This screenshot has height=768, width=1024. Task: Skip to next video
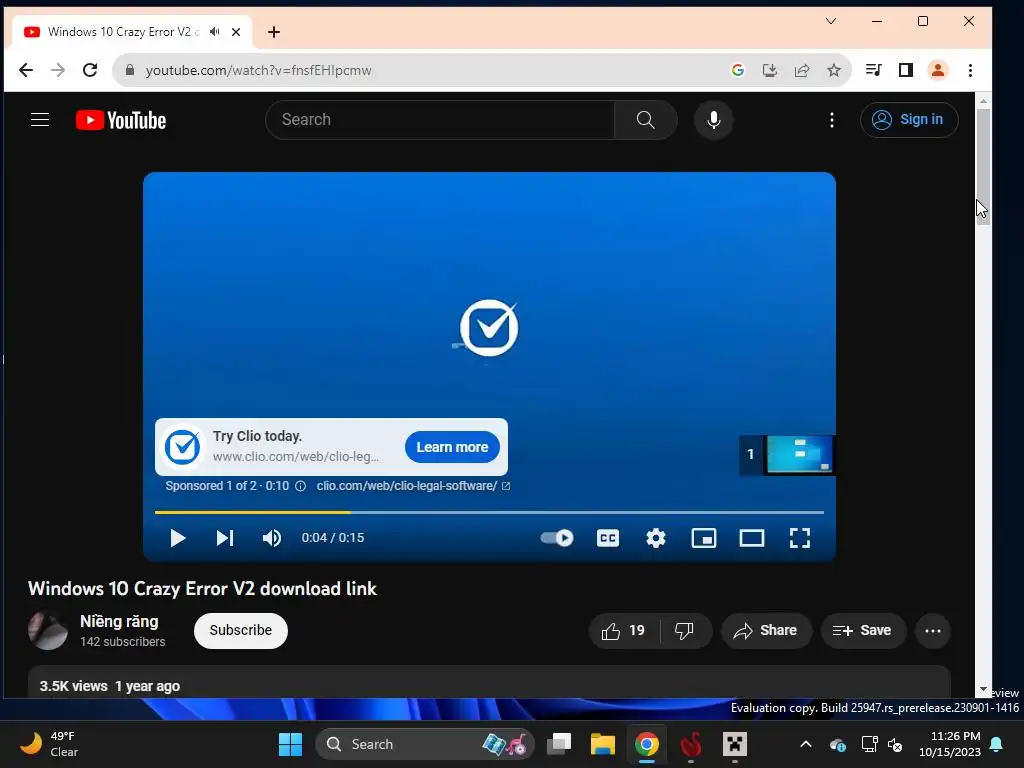[225, 538]
